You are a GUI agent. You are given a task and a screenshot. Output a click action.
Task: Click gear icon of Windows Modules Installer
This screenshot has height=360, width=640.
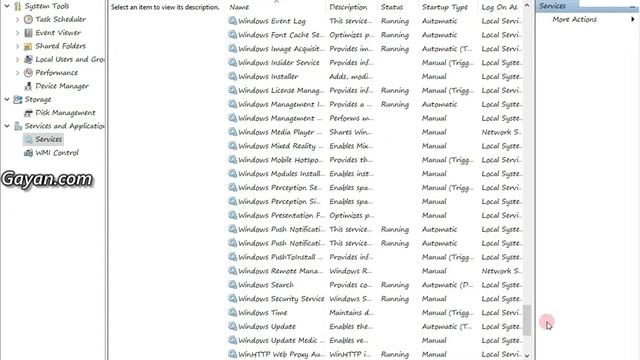click(x=233, y=173)
